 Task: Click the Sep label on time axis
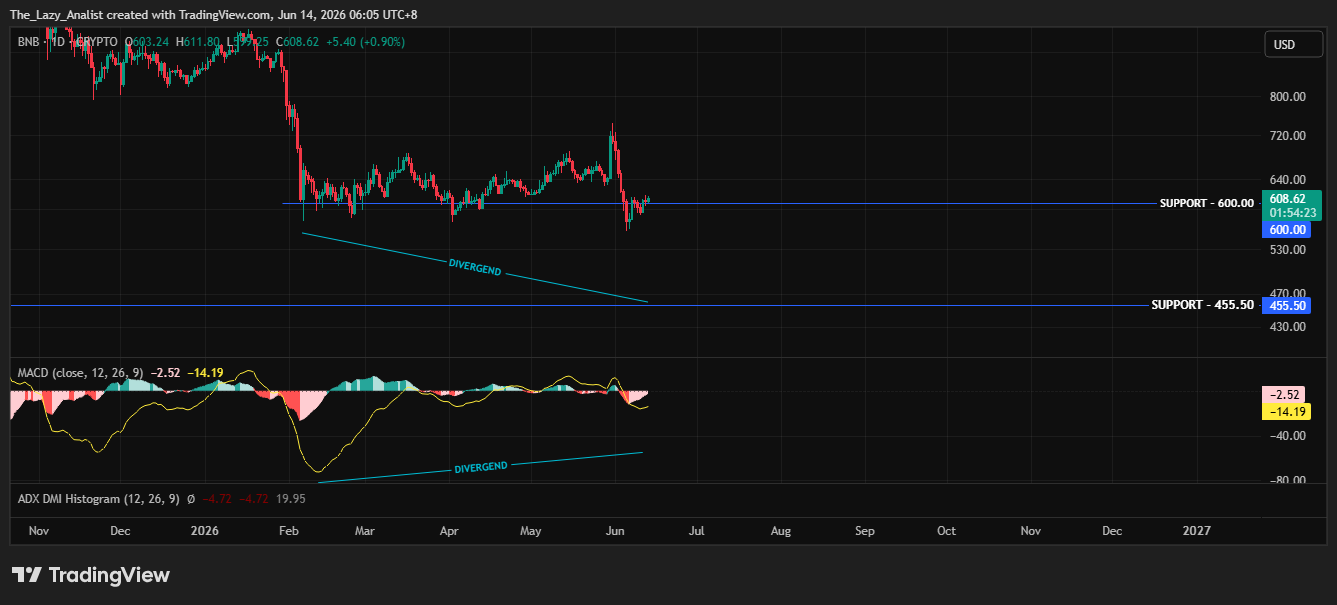[x=865, y=531]
